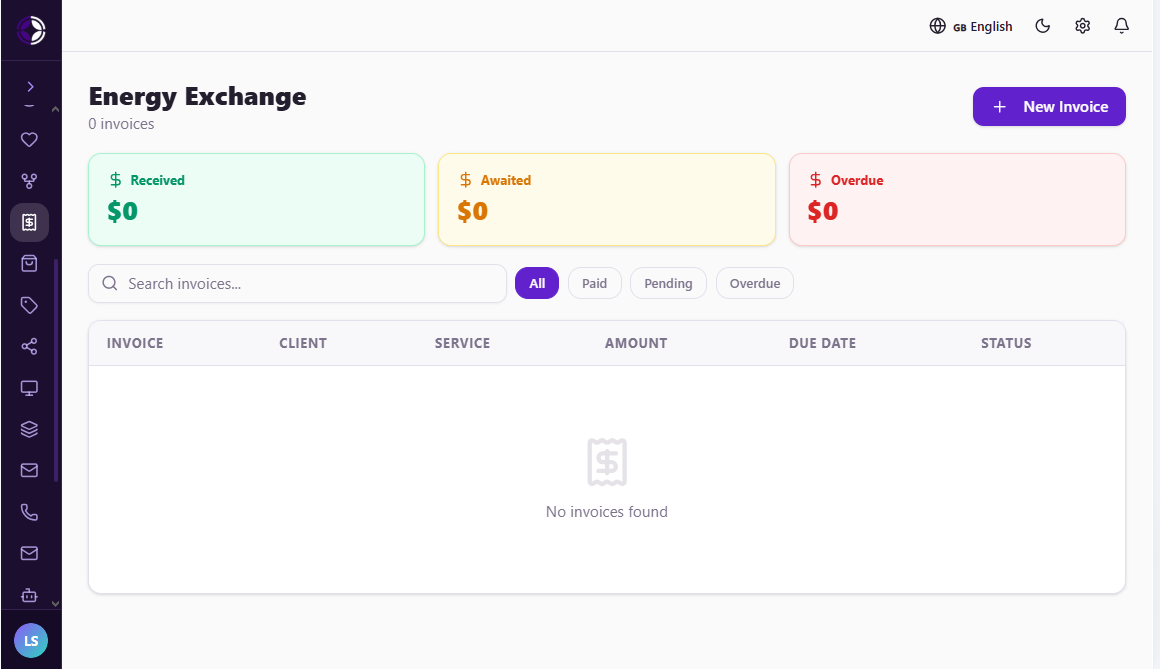
Task: Select the Overdue filter tab
Action: click(755, 283)
